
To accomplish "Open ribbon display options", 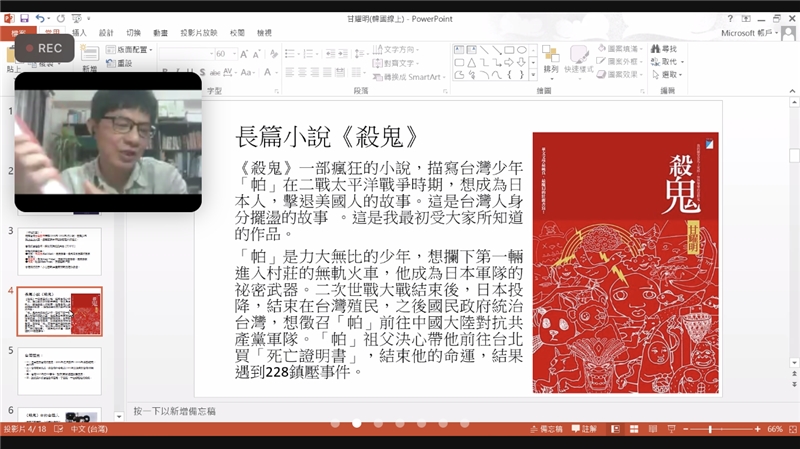I will click(x=746, y=18).
